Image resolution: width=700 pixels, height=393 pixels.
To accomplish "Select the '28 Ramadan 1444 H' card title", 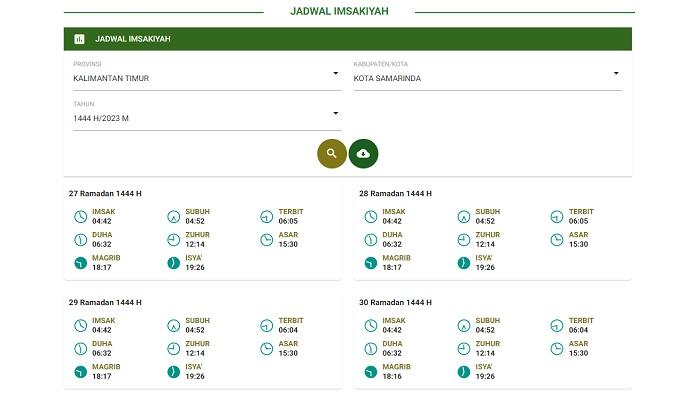I will [x=395, y=193].
